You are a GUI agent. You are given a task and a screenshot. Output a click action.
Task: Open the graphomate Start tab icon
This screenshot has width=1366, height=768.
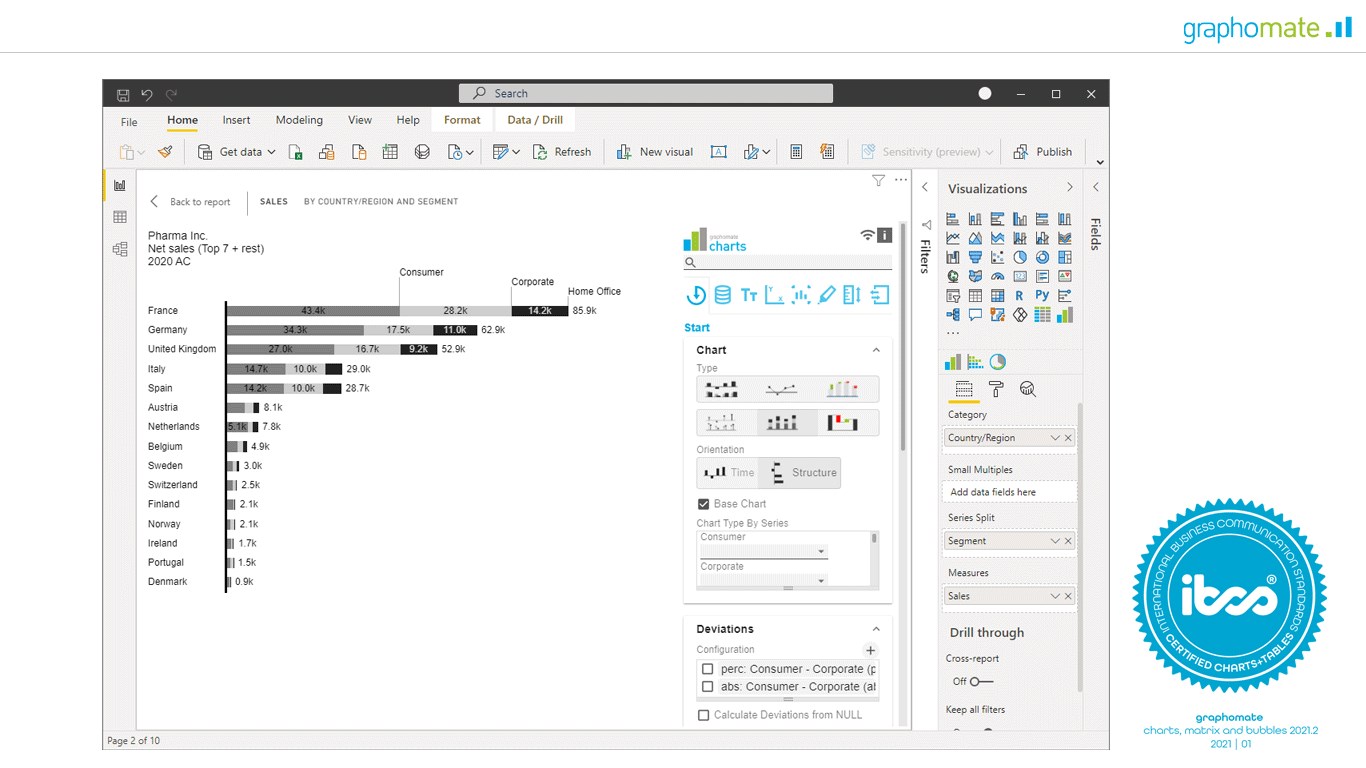(696, 295)
